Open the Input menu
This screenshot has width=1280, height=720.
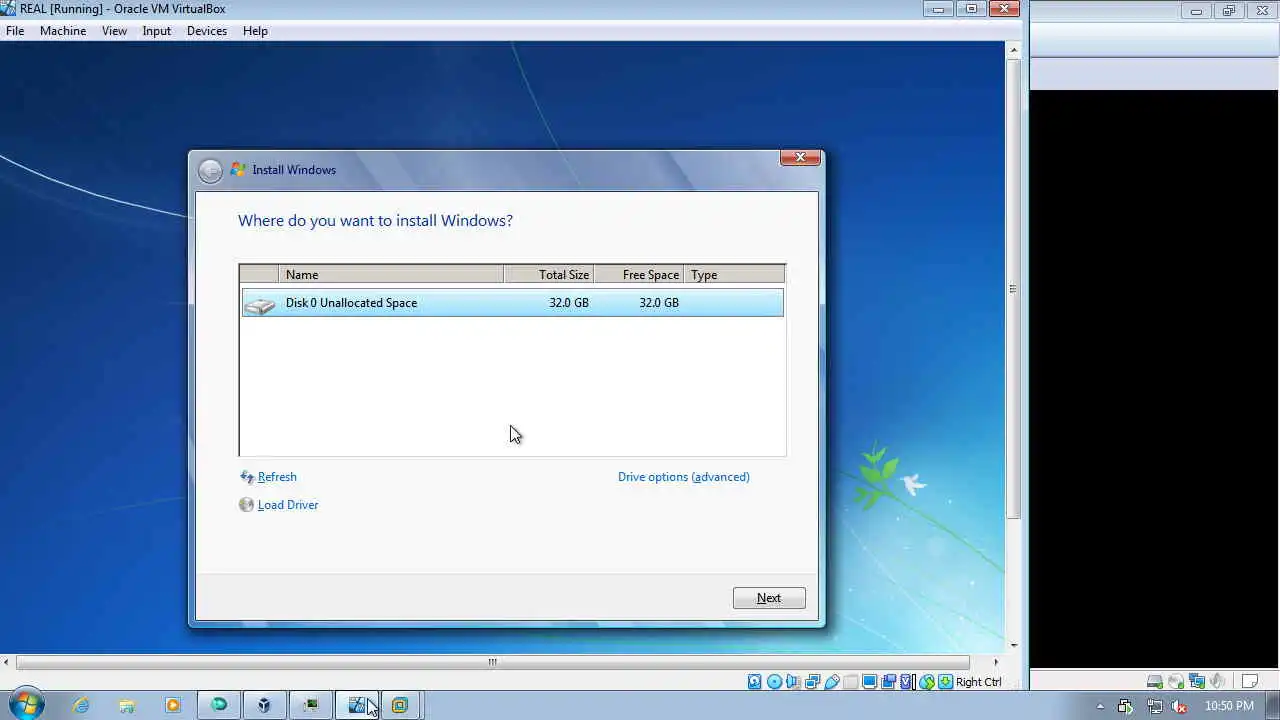pyautogui.click(x=157, y=31)
